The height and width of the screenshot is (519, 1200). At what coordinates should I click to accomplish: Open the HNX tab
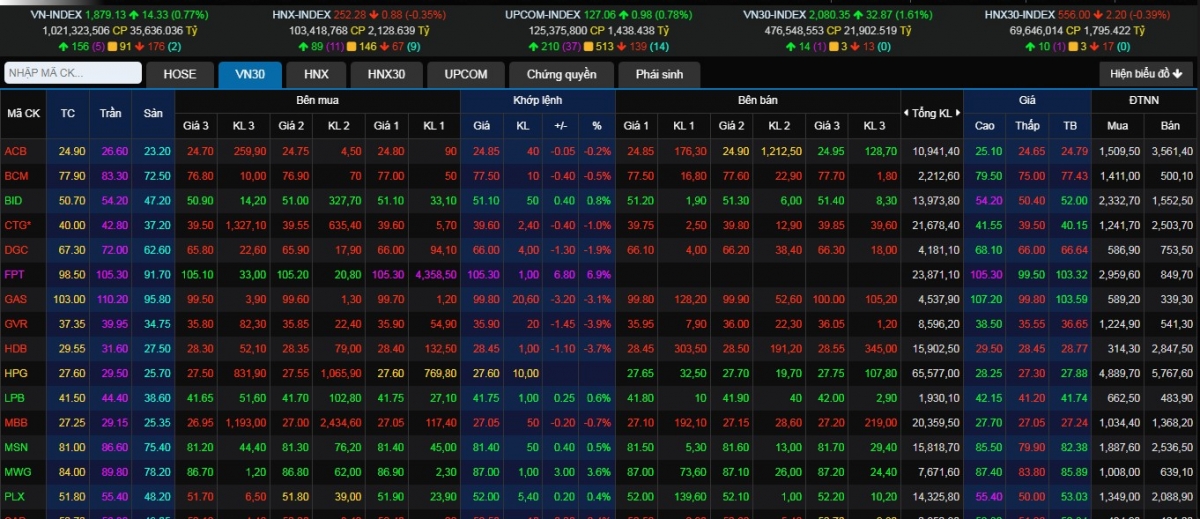point(316,74)
